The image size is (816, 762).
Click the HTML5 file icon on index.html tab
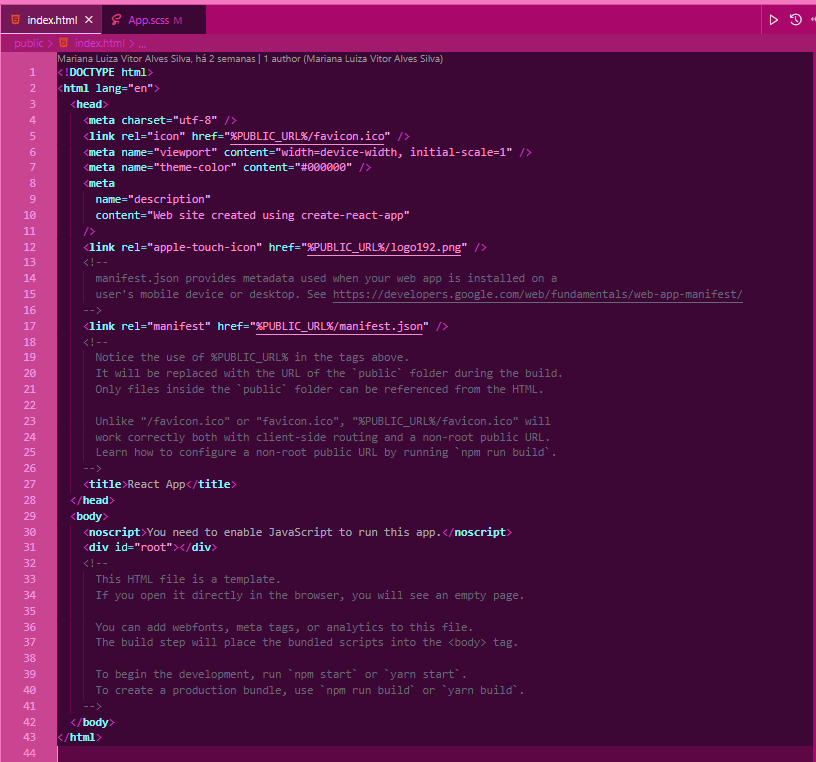point(16,20)
